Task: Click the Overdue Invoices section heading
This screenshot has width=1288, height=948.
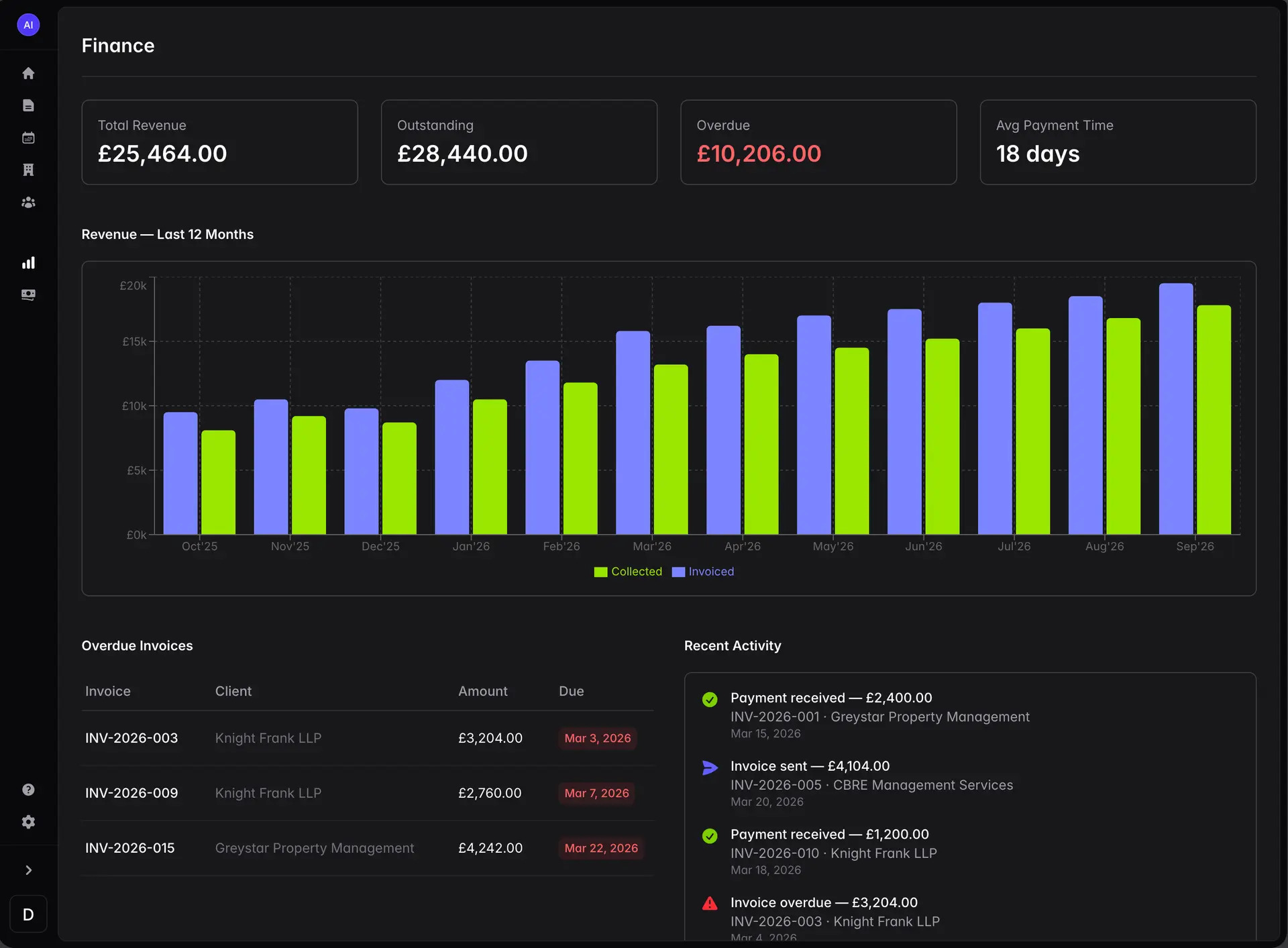Action: point(138,645)
